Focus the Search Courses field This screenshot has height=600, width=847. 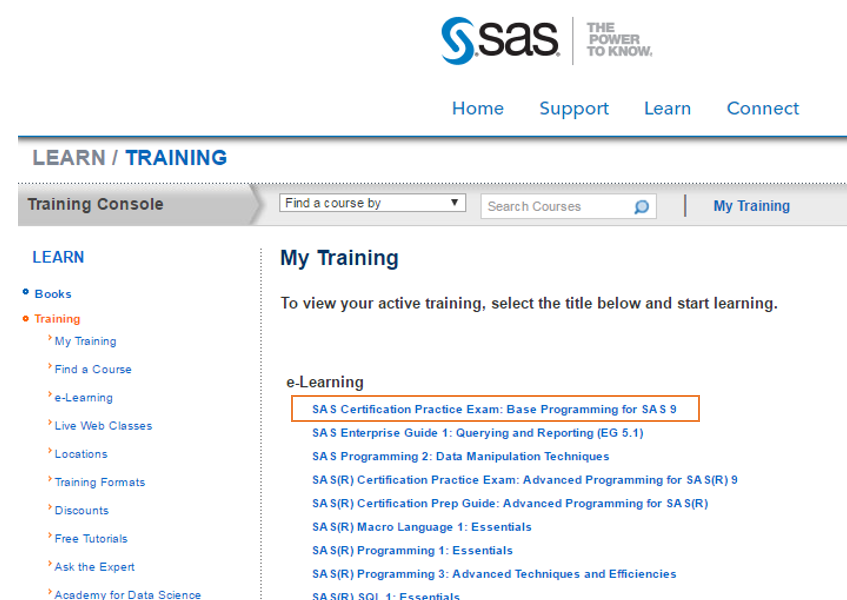[568, 206]
